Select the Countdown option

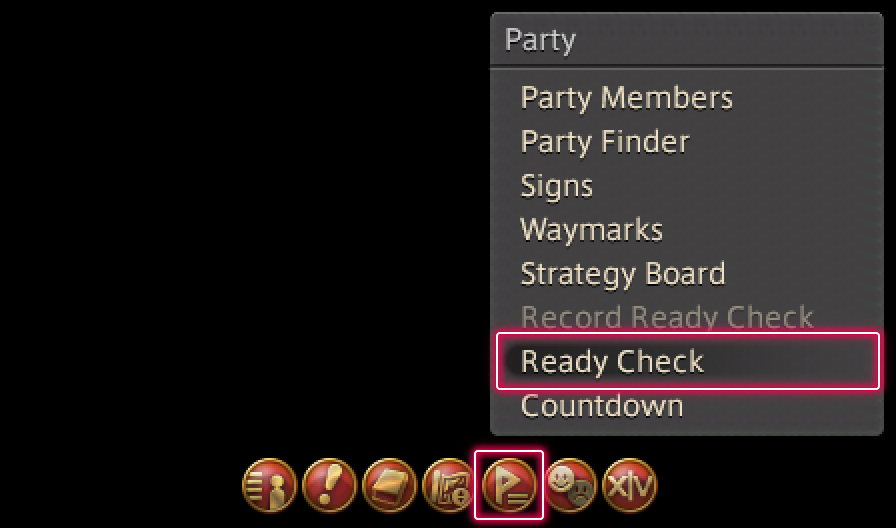pyautogui.click(x=602, y=406)
